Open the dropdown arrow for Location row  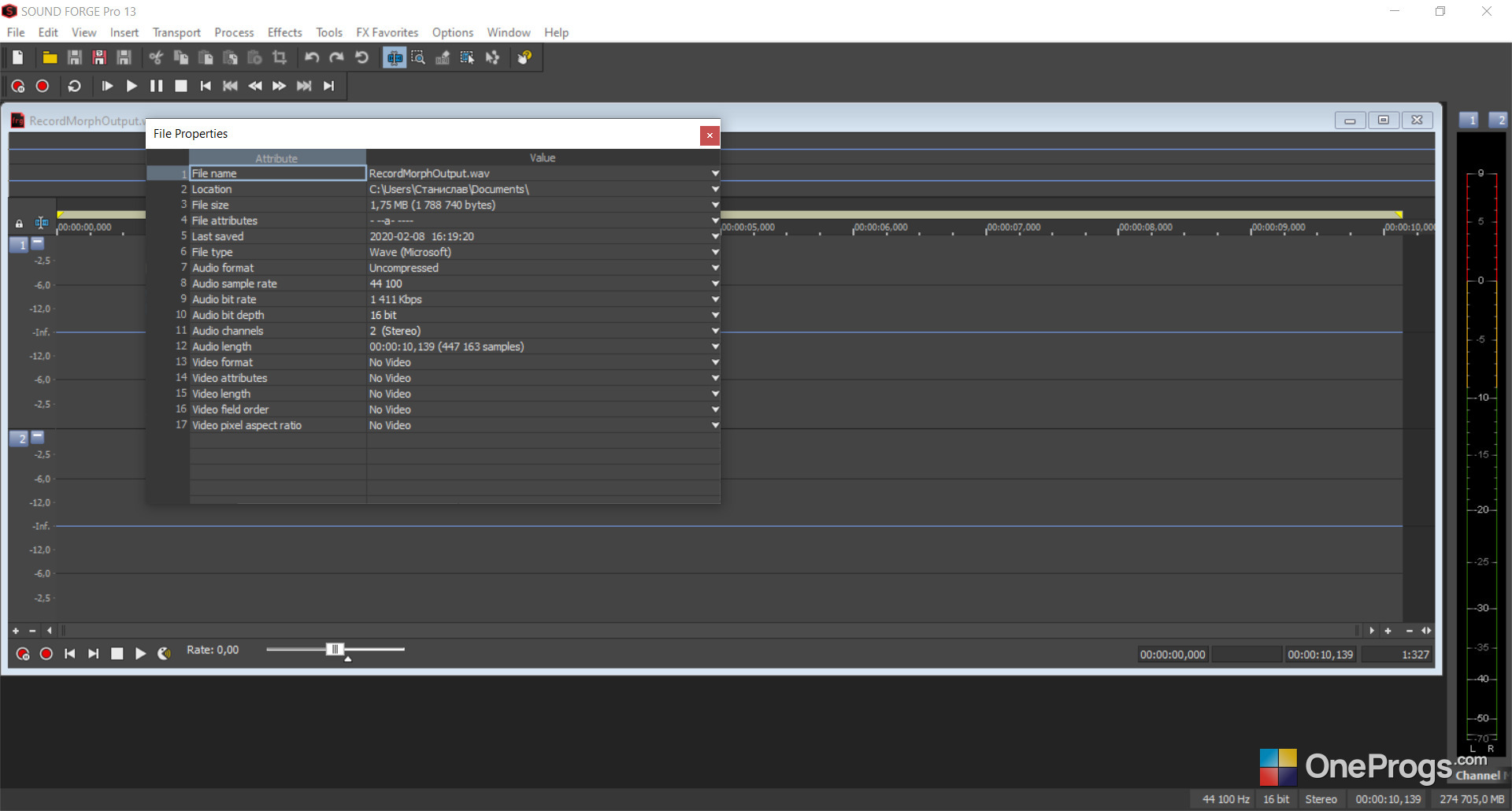(715, 189)
